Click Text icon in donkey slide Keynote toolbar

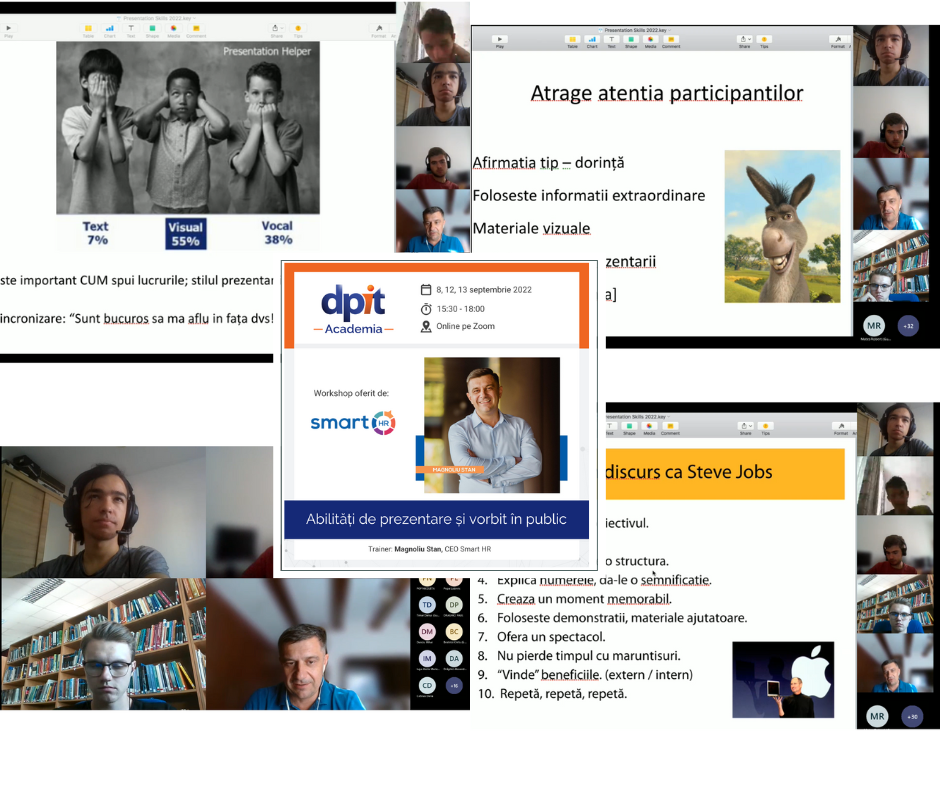611,40
